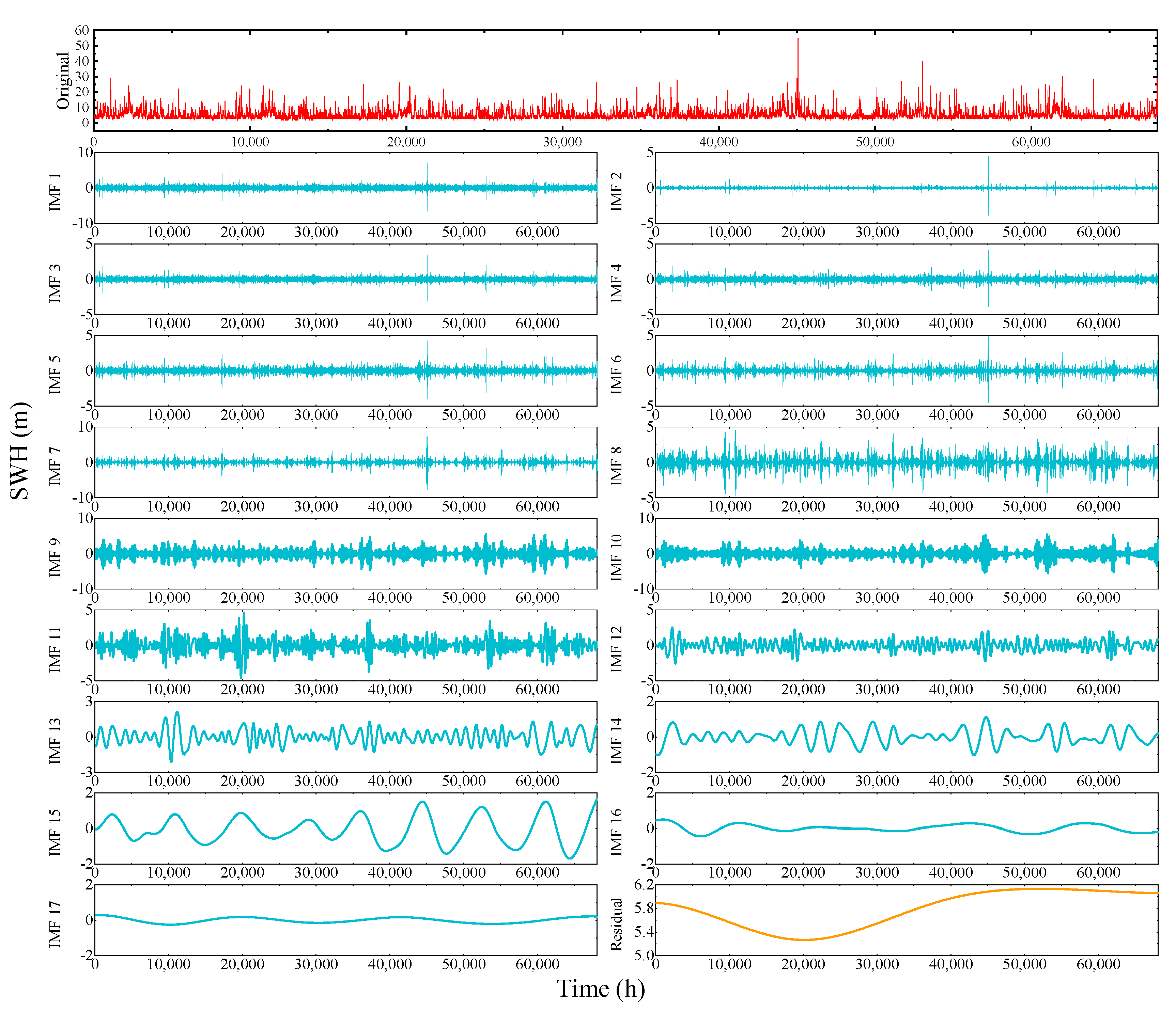Click the "IMF 13" axis label
1176x1009 pixels.
coord(56,741)
